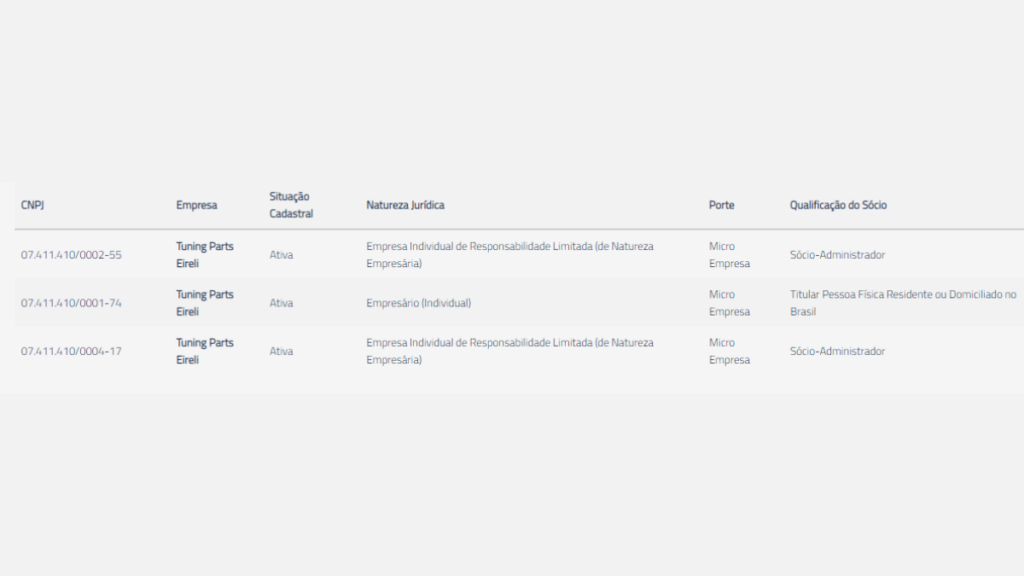This screenshot has width=1024, height=576.
Task: Open CNPJ 07.411.410/0002-55 entry
Action: (x=71, y=255)
